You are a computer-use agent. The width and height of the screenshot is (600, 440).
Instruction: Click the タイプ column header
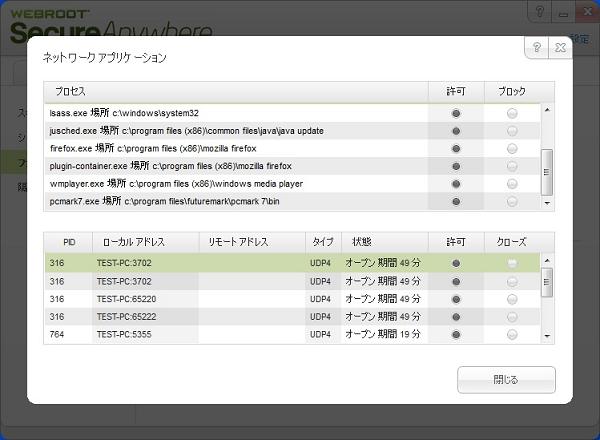pyautogui.click(x=323, y=242)
